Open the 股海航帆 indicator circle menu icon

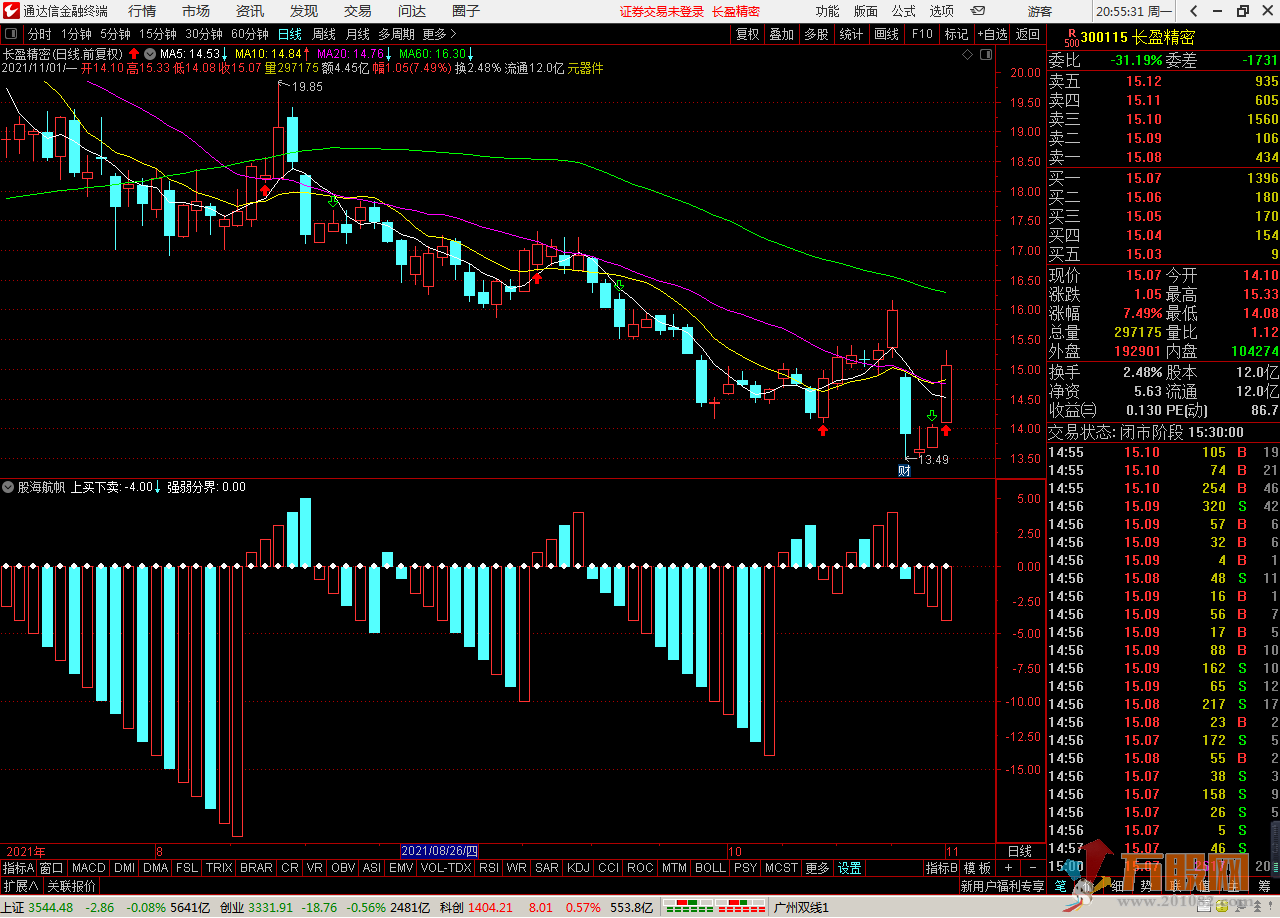click(8, 487)
